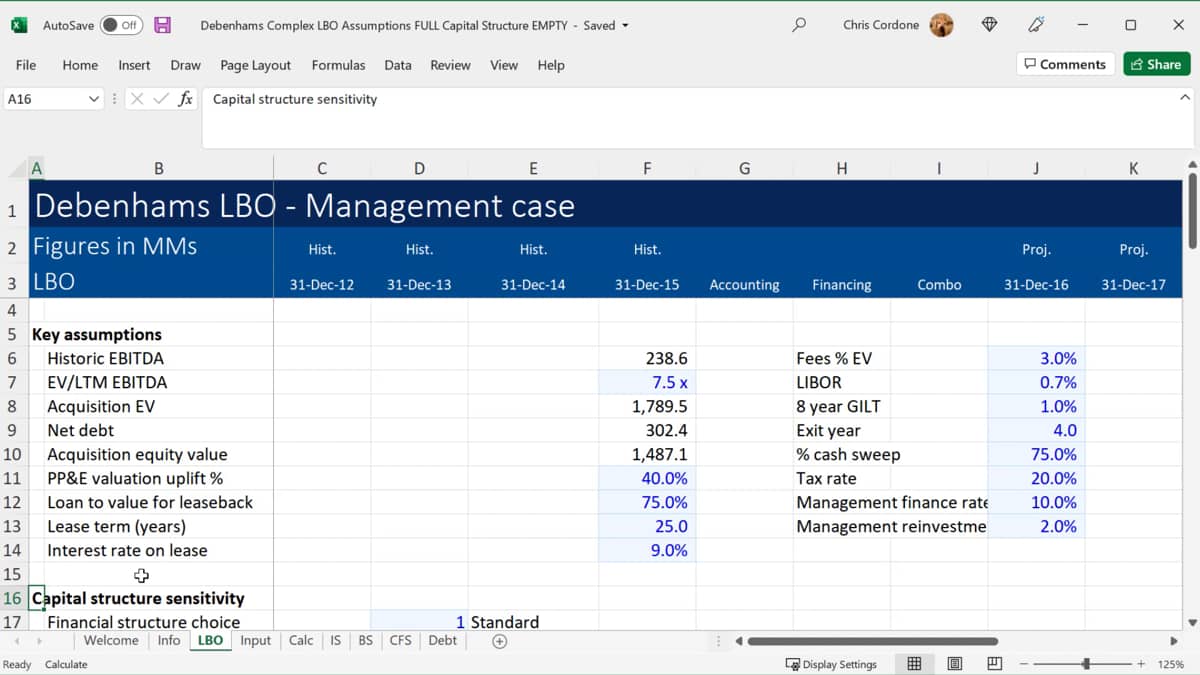Screen dimensions: 1200x675
Task: Open the Page Layout tab
Action: [x=256, y=65]
